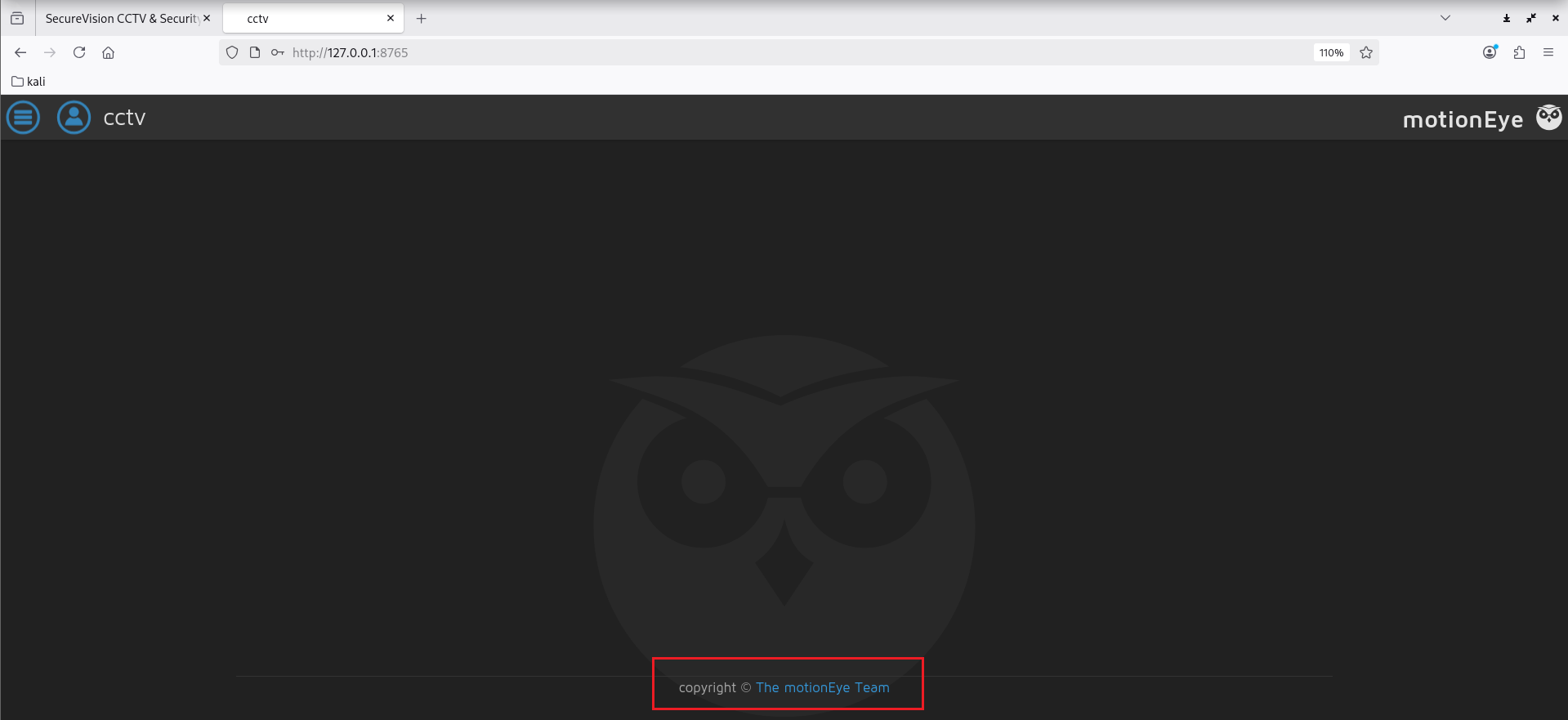Click the URL address bar field
Image resolution: width=1568 pixels, height=720 pixels.
pos(735,52)
